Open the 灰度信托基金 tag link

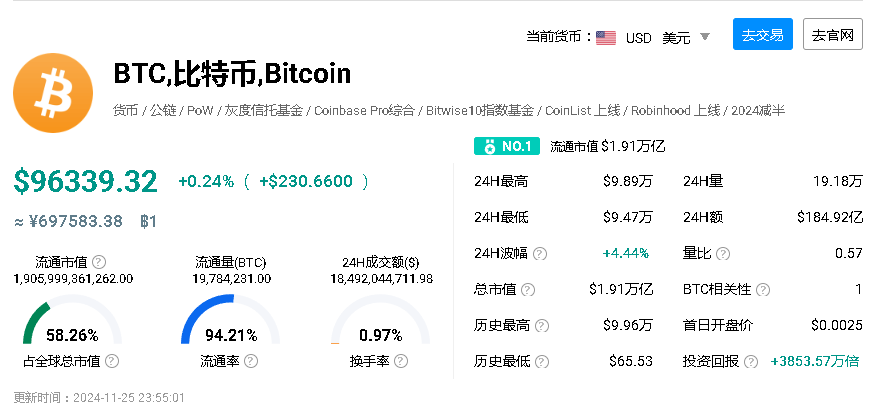pos(262,110)
